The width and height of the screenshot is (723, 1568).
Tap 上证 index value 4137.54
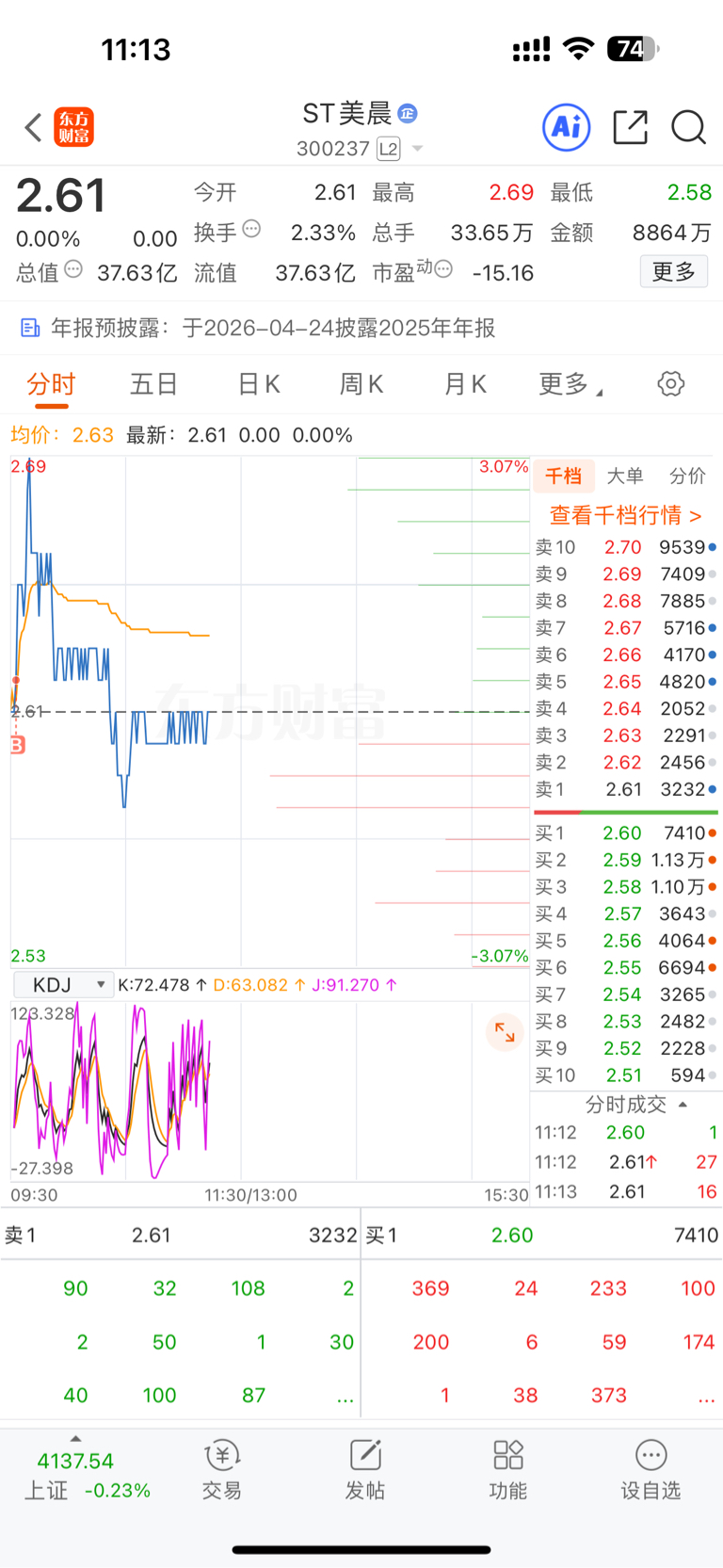coord(75,1462)
